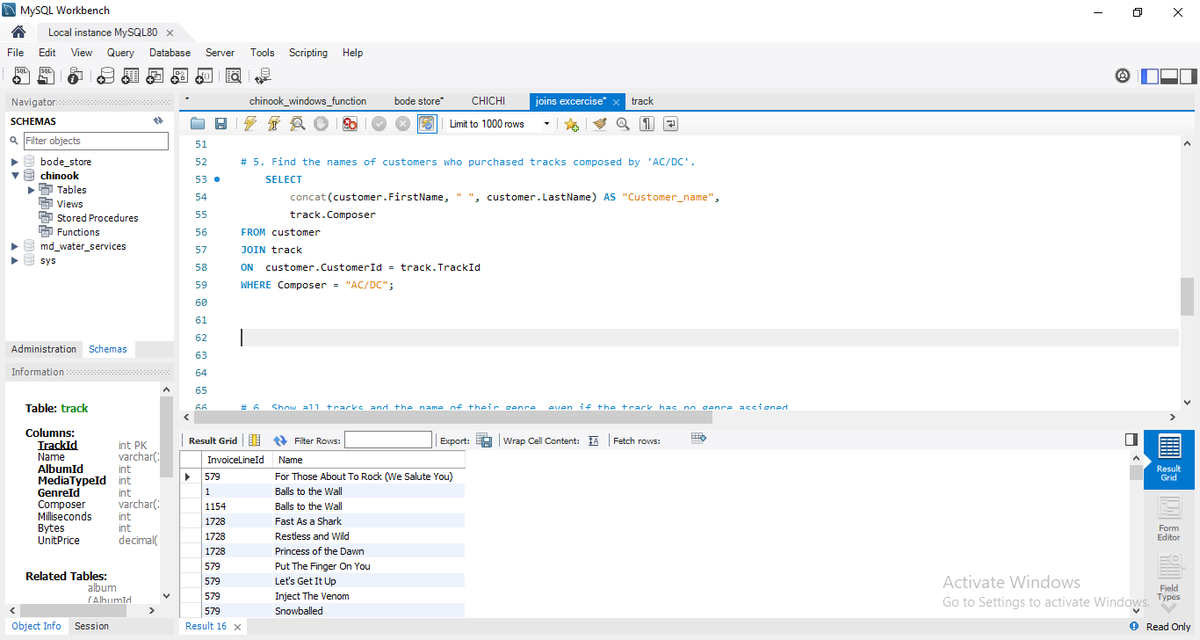Toggle Wrap Cell Content

[x=593, y=440]
